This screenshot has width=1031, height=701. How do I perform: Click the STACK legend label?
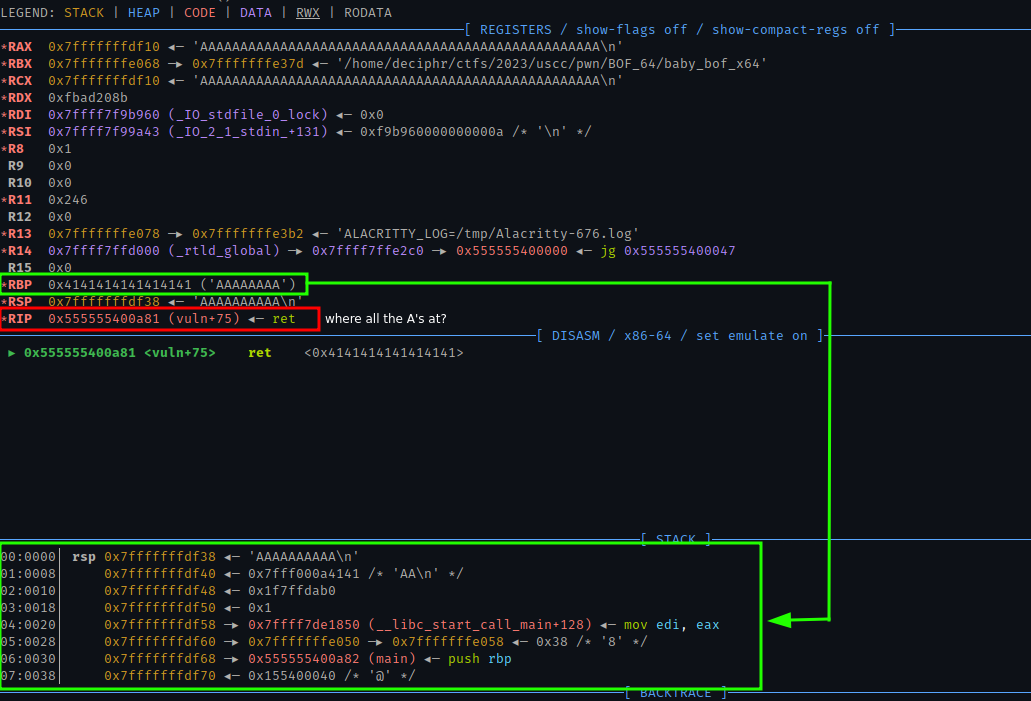coord(84,12)
